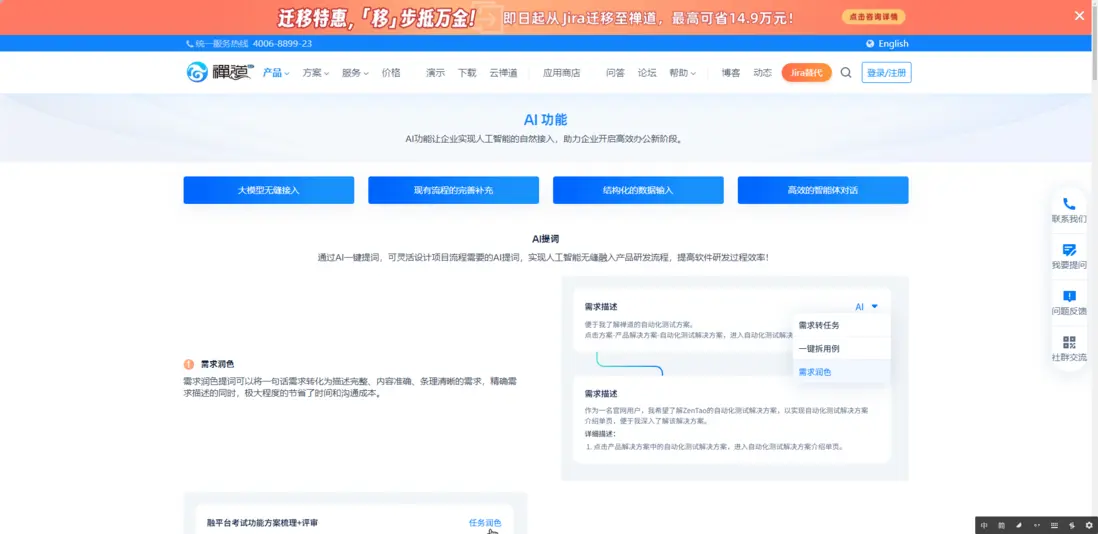
Task: Click the AI提词 section heading
Action: pyautogui.click(x=545, y=239)
